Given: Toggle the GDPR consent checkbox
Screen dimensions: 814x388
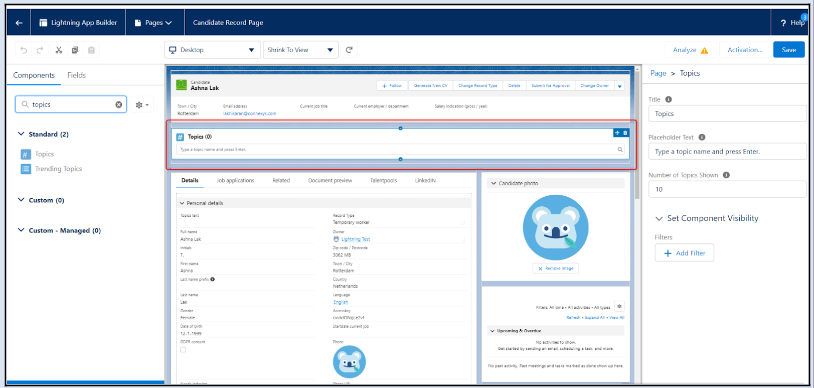Looking at the screenshot, I should [x=183, y=350].
